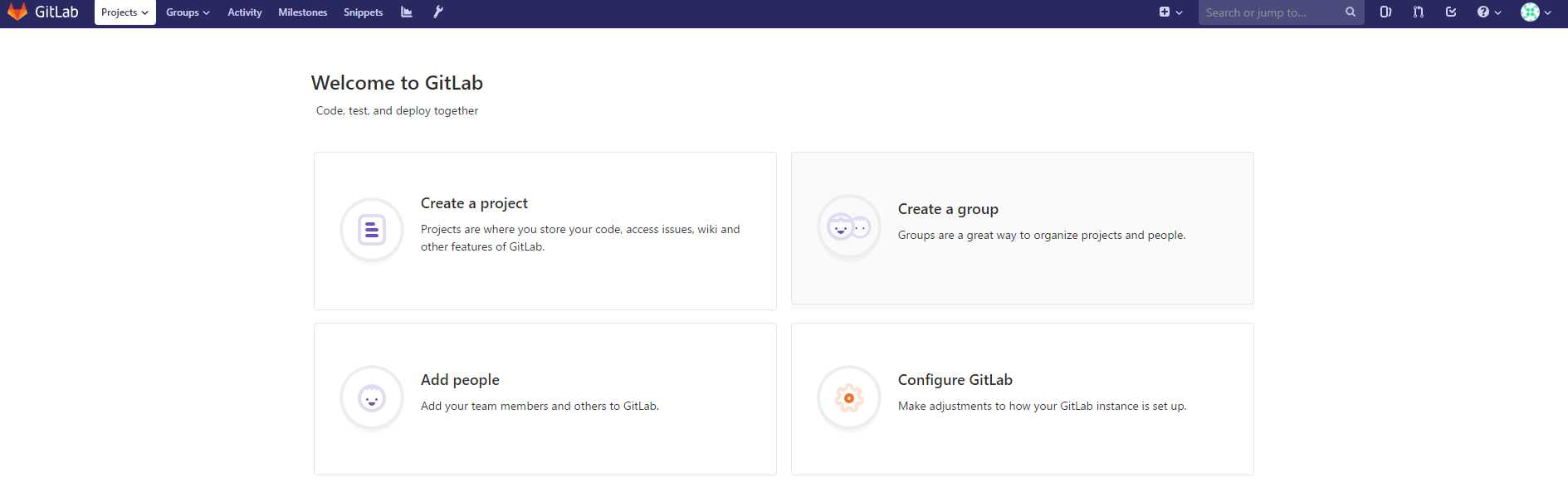This screenshot has height=492, width=1568.
Task: Click the Welcome to GitLab title
Action: point(397,83)
